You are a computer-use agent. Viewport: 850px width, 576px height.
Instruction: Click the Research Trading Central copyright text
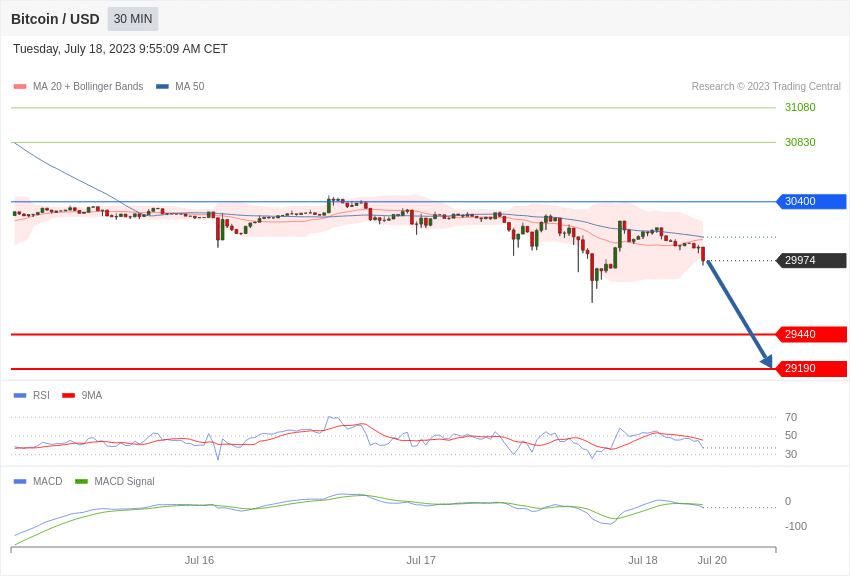point(766,87)
